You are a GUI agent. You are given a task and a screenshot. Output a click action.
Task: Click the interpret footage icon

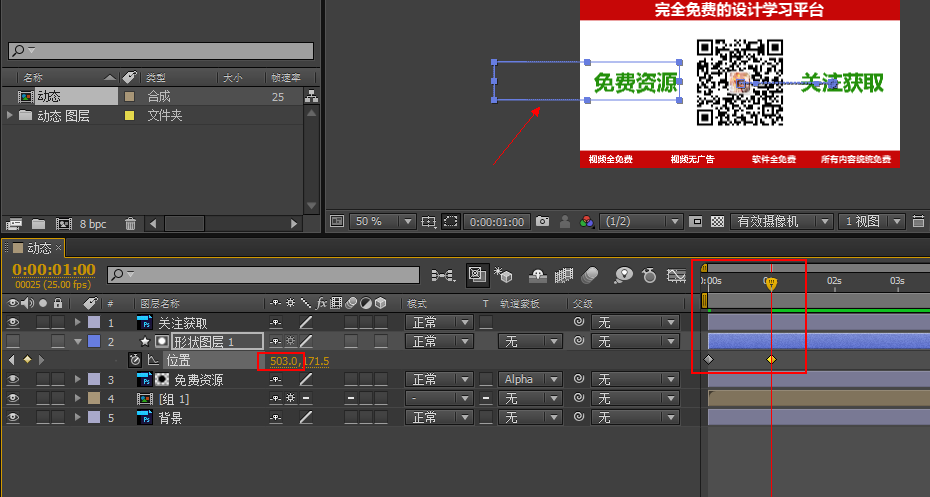point(14,224)
